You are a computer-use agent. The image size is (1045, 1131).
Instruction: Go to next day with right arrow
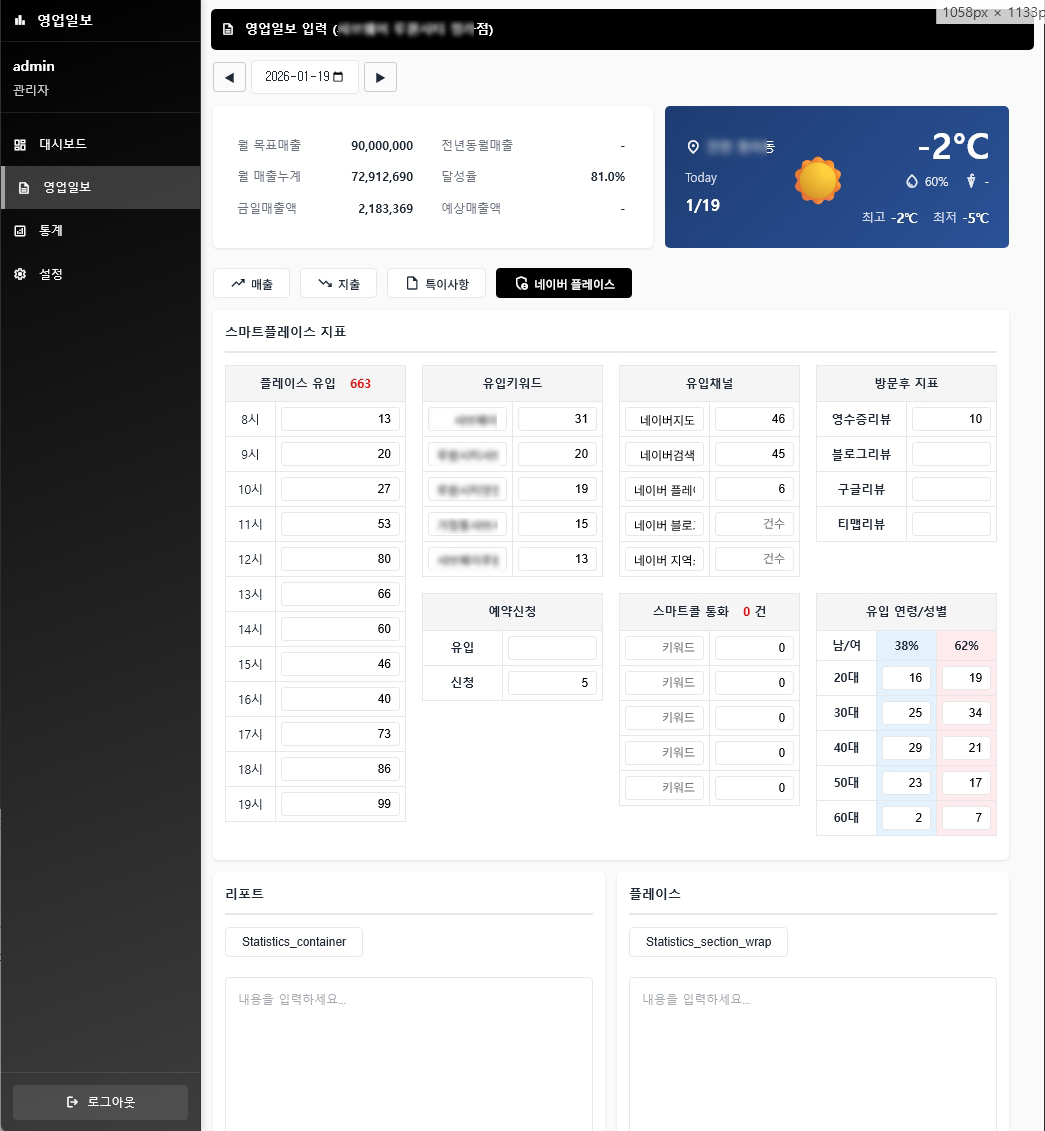click(x=380, y=77)
